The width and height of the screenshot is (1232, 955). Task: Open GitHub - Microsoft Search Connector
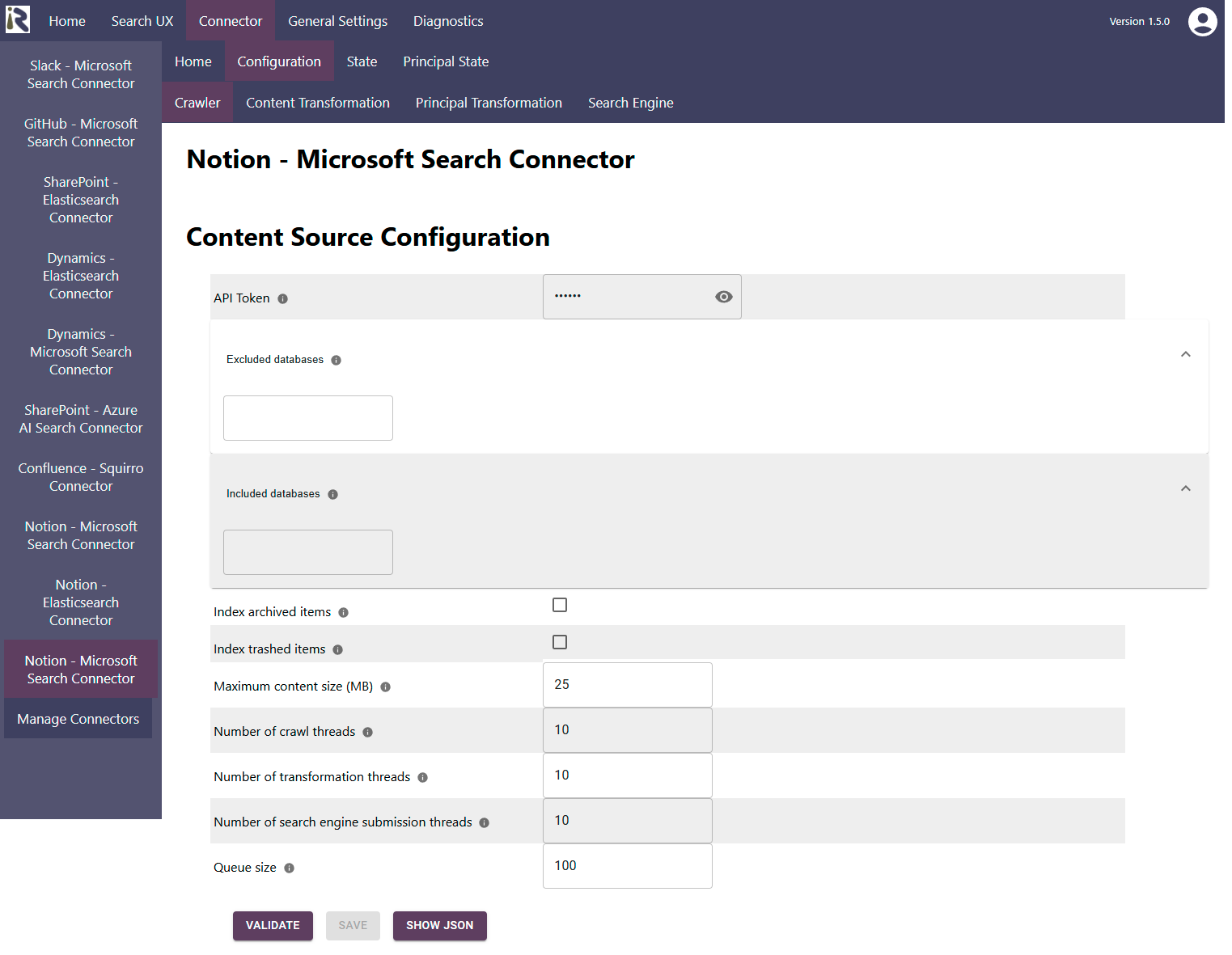pyautogui.click(x=81, y=133)
